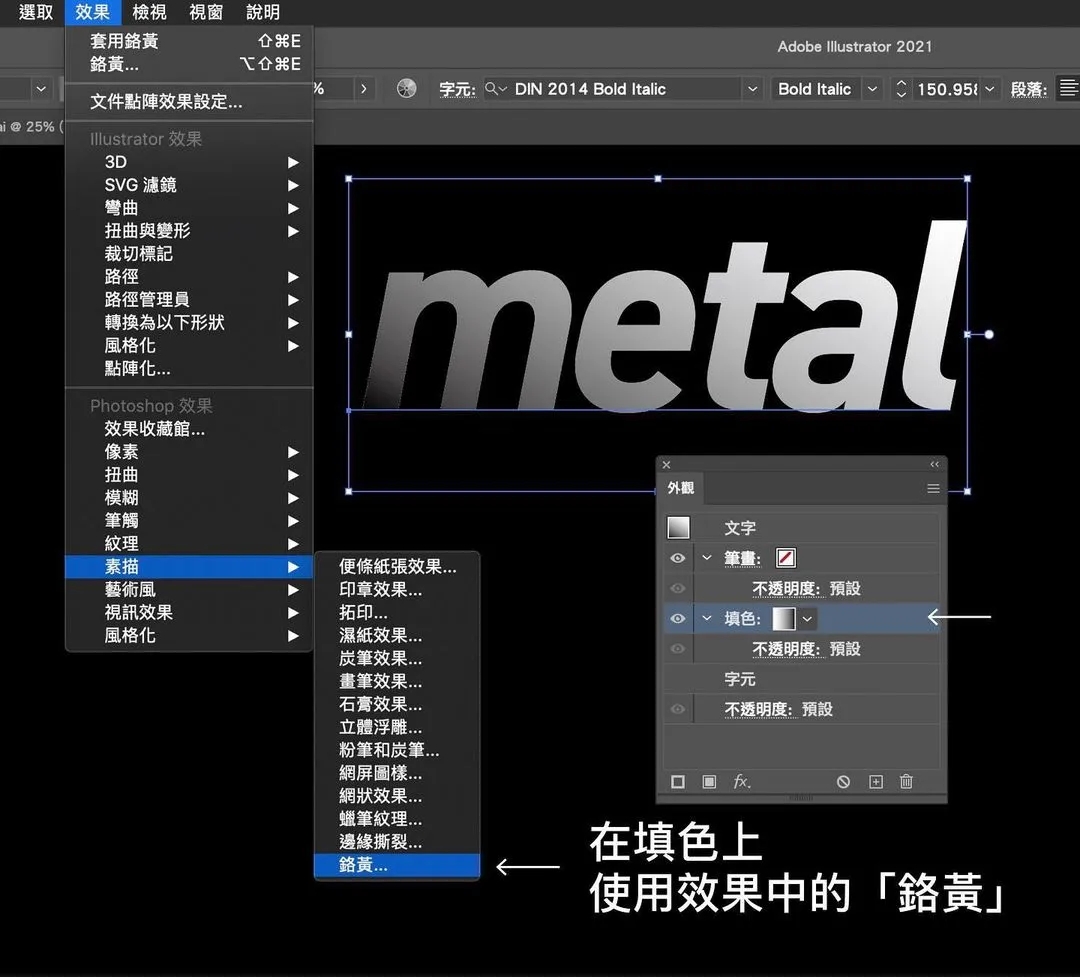The width and height of the screenshot is (1080, 977).
Task: Close the 外觀 panel with X icon
Action: [666, 465]
